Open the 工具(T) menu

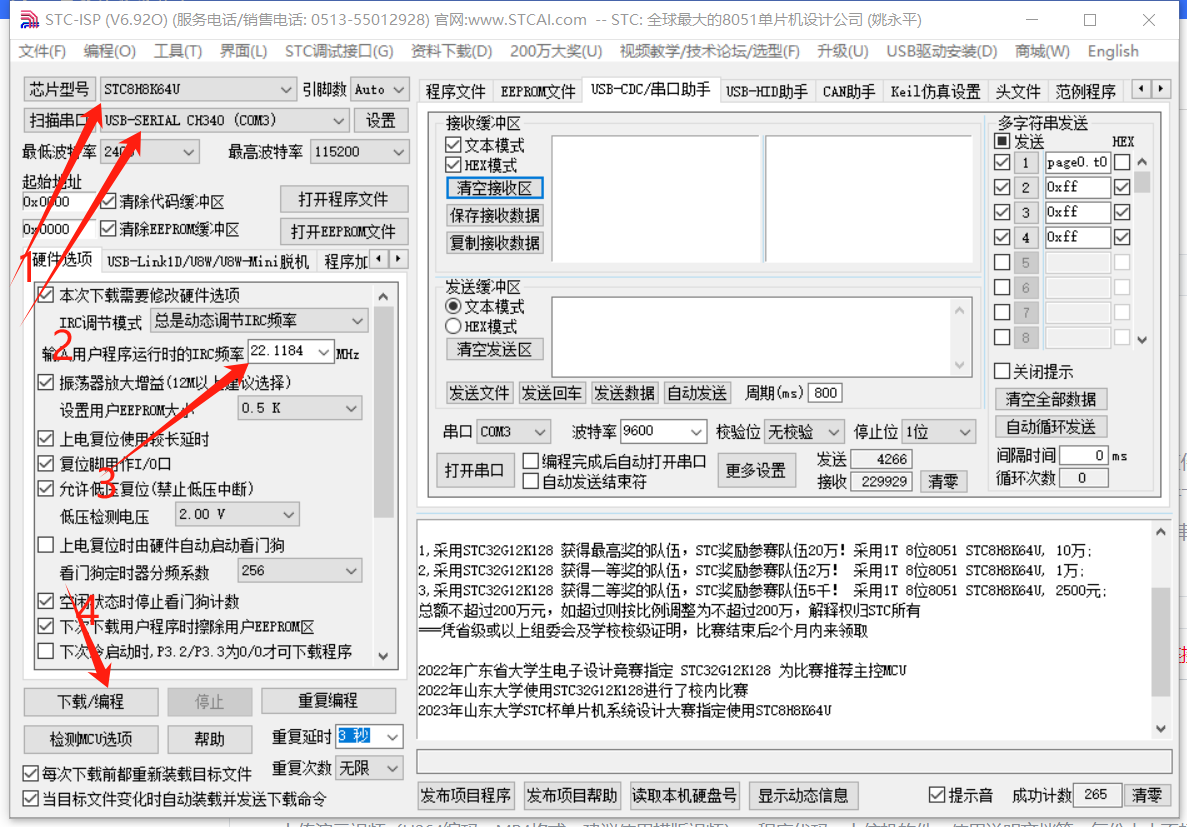tap(178, 51)
